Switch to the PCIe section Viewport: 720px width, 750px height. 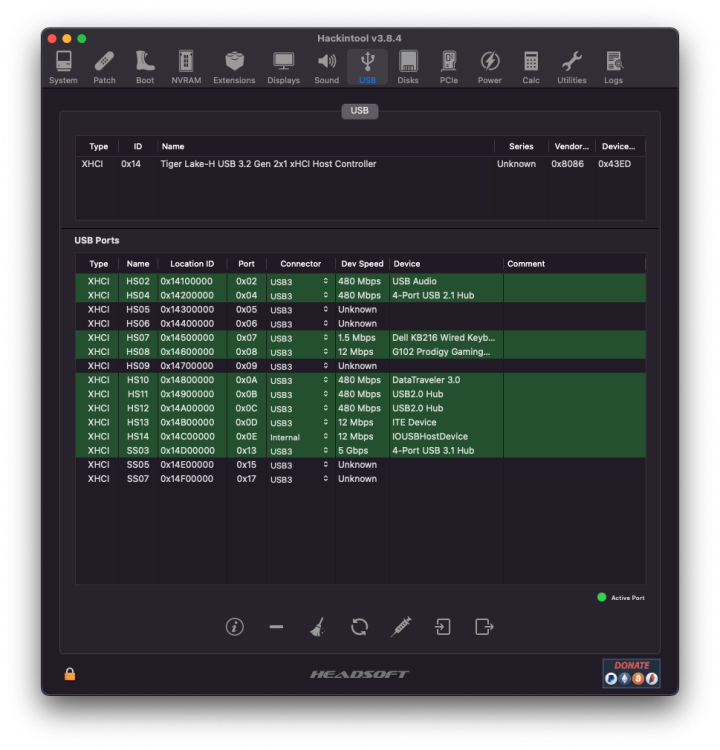[449, 67]
